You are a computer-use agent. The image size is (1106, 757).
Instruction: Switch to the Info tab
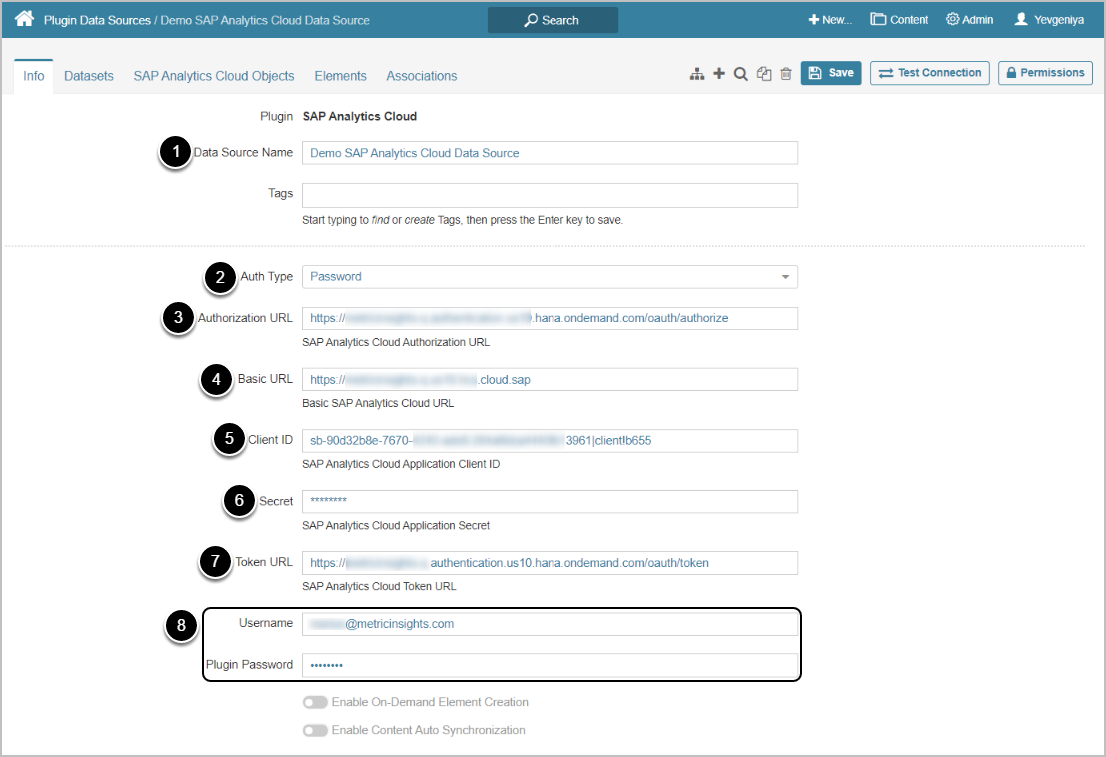pyautogui.click(x=33, y=76)
